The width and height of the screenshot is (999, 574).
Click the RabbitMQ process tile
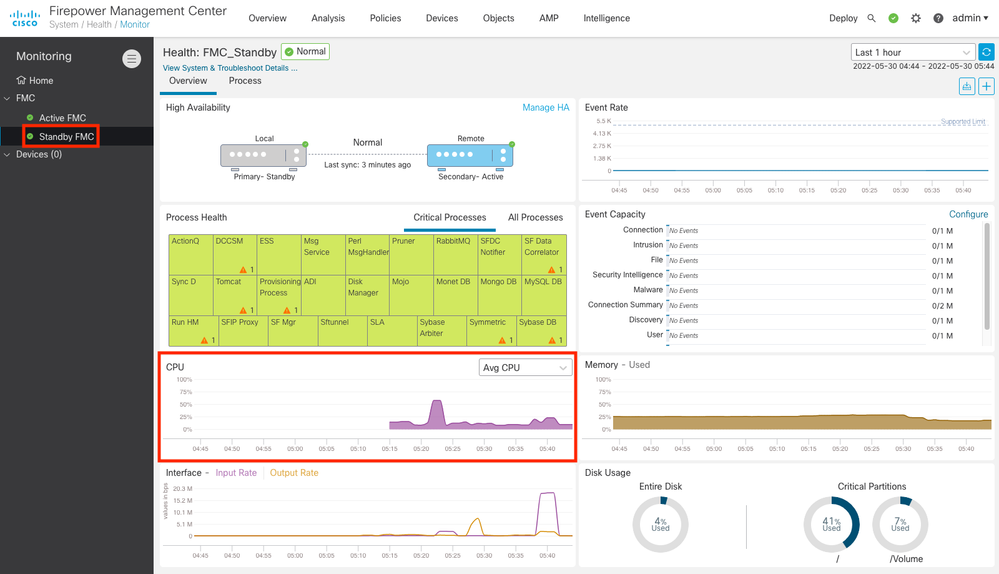click(x=456, y=255)
